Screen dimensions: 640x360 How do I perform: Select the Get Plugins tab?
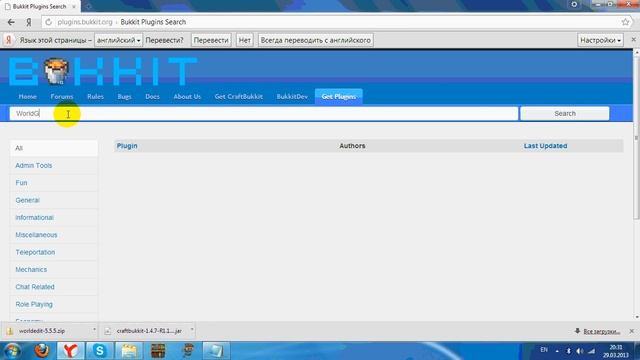pyautogui.click(x=338, y=96)
